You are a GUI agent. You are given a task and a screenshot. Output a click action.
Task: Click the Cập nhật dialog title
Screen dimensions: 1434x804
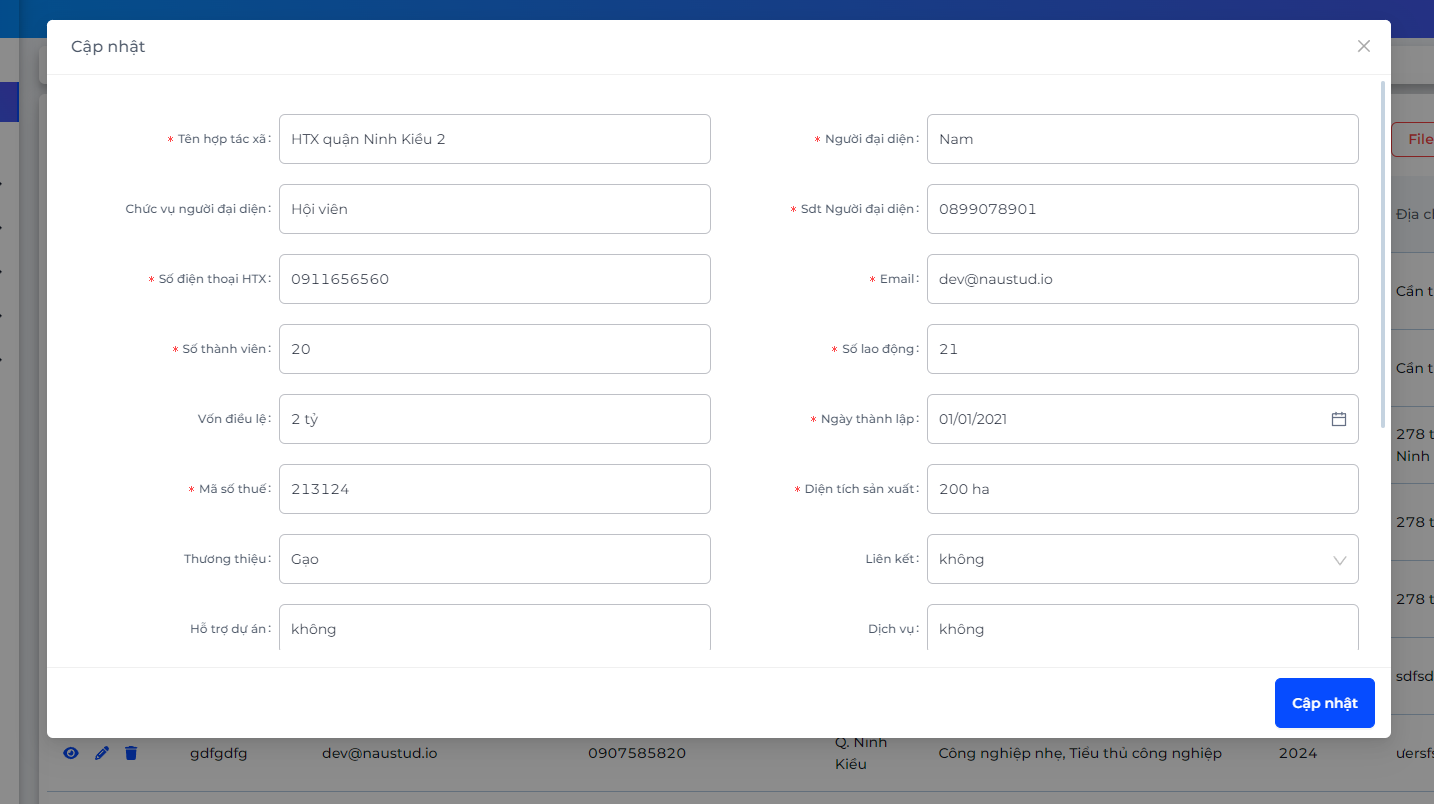pos(108,46)
